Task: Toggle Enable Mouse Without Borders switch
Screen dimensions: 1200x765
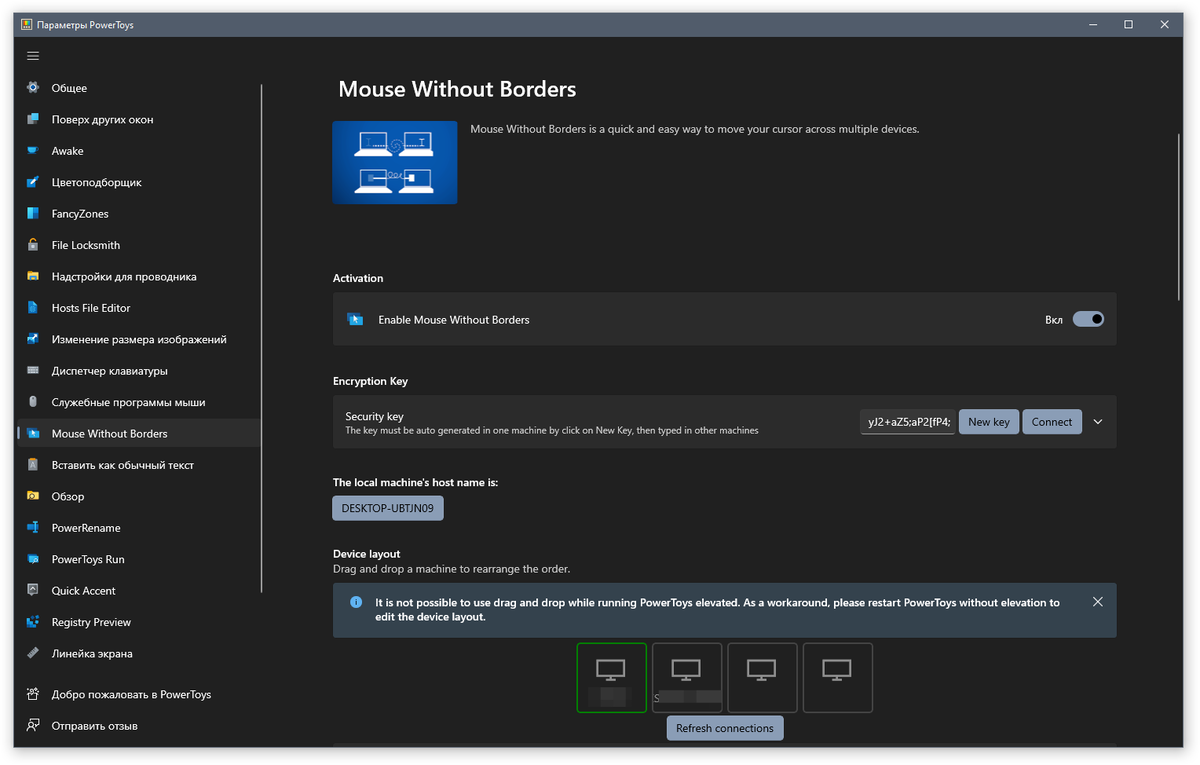Action: coord(1088,320)
